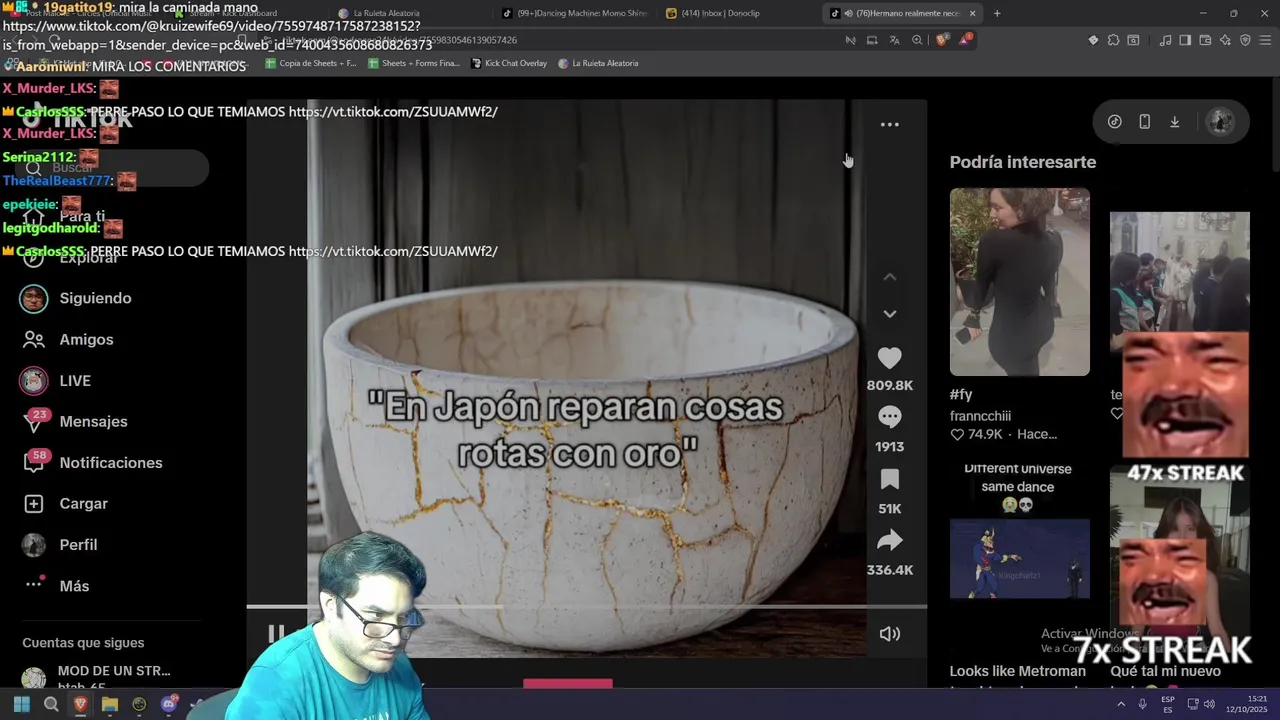1280x720 pixels.
Task: Open the browser hamburger menu
Action: 1266,40
